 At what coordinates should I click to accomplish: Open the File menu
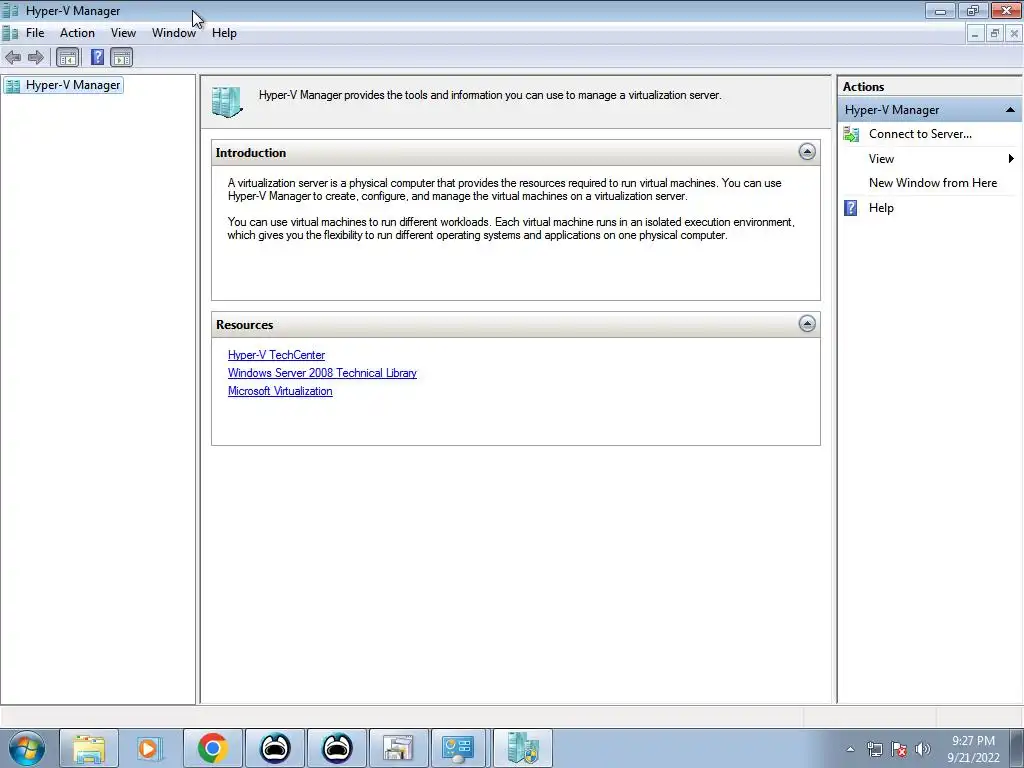(35, 33)
